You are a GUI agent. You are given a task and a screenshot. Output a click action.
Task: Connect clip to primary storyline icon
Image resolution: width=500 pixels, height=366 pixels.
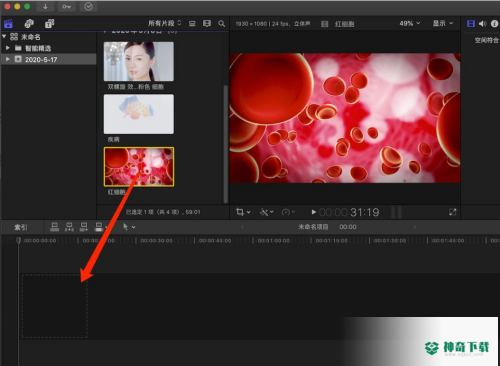[54, 227]
